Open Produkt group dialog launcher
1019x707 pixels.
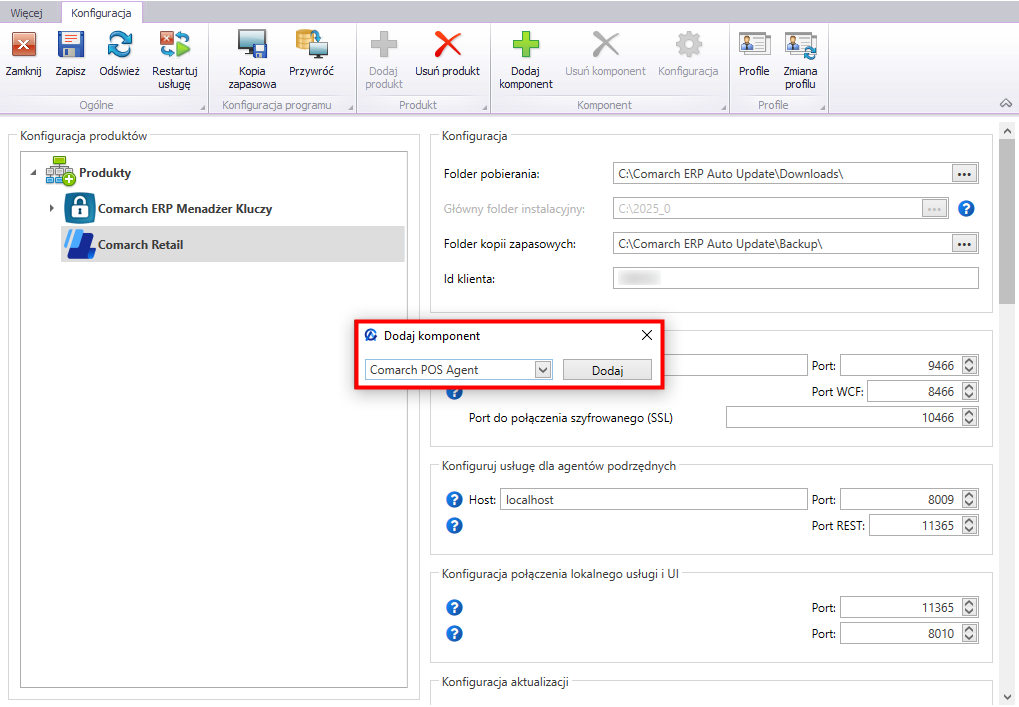(485, 107)
